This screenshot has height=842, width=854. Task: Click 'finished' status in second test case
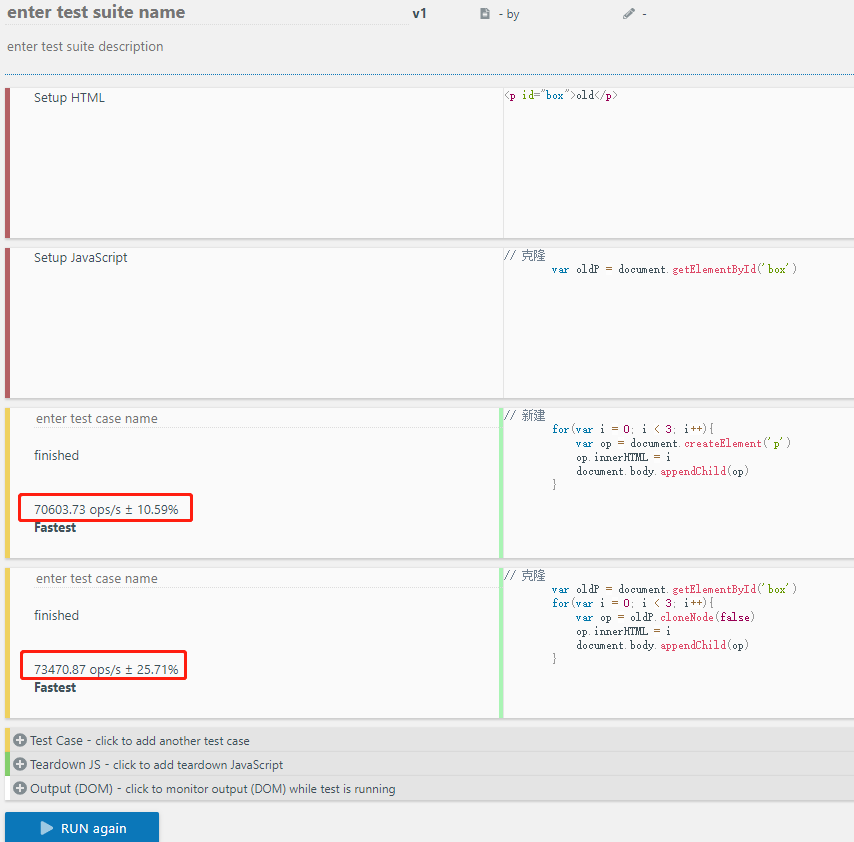pos(57,615)
